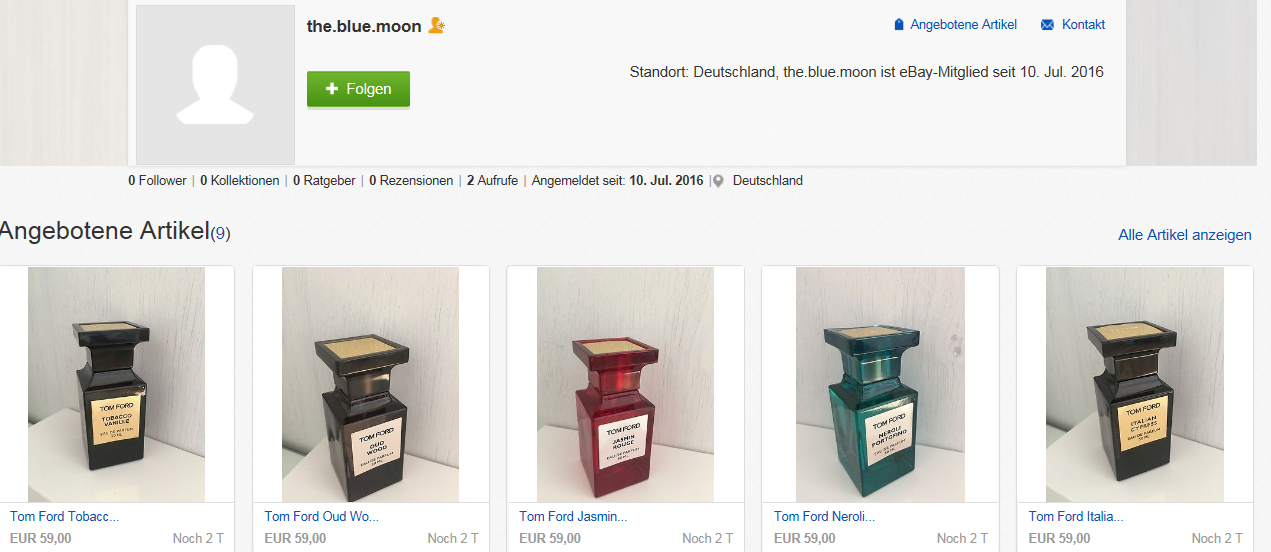Click the new member badge icon beside username
The height and width of the screenshot is (552, 1271).
click(x=436, y=26)
